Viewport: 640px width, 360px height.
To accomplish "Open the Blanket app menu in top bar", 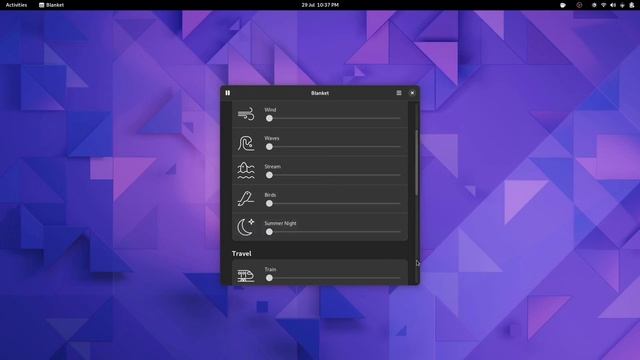I will tap(51, 5).
